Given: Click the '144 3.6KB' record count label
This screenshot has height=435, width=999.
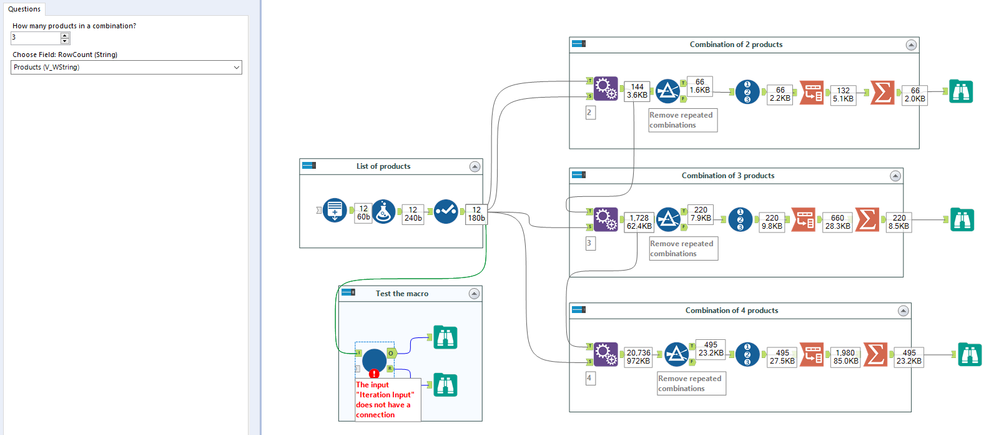Looking at the screenshot, I should (636, 90).
